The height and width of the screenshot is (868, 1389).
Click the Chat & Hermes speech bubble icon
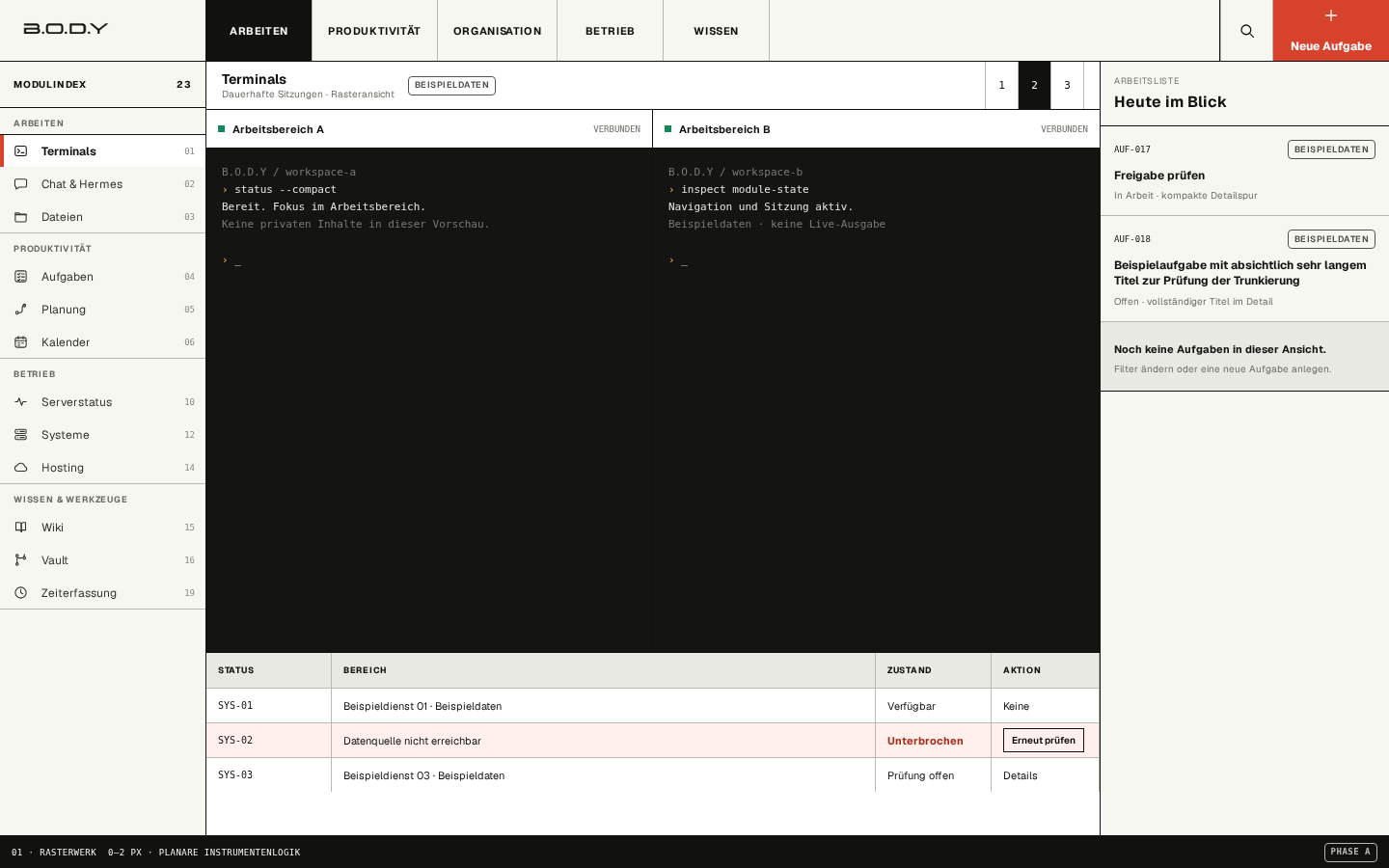click(x=20, y=184)
